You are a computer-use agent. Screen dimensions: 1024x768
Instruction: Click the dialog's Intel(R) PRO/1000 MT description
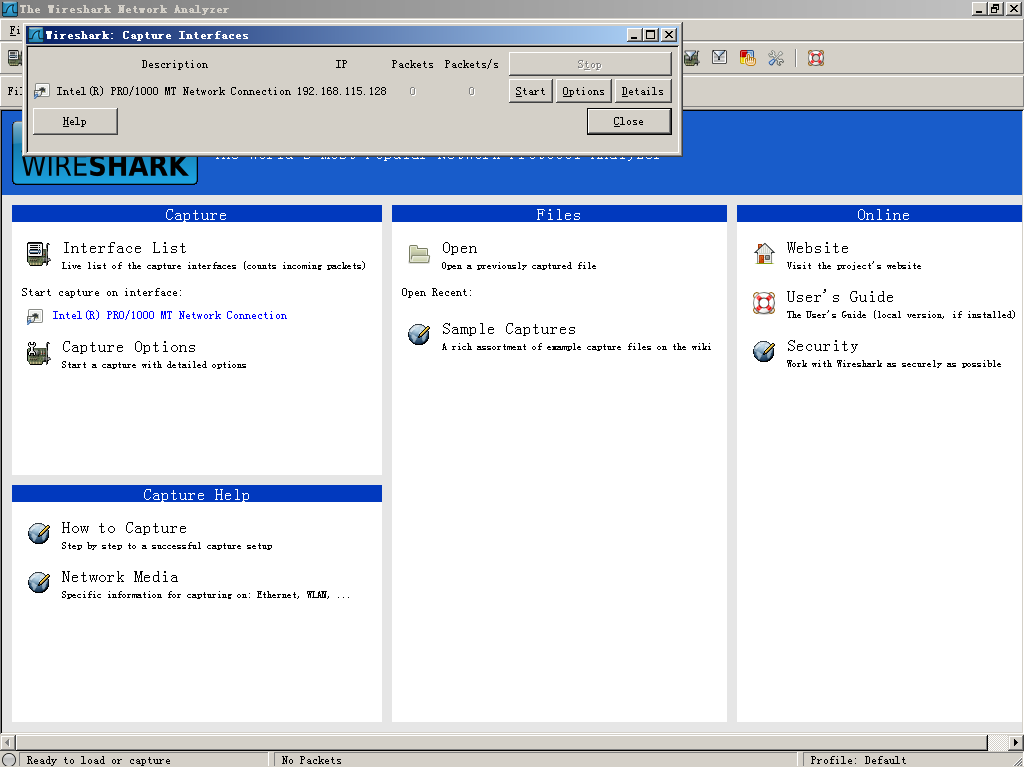[174, 91]
